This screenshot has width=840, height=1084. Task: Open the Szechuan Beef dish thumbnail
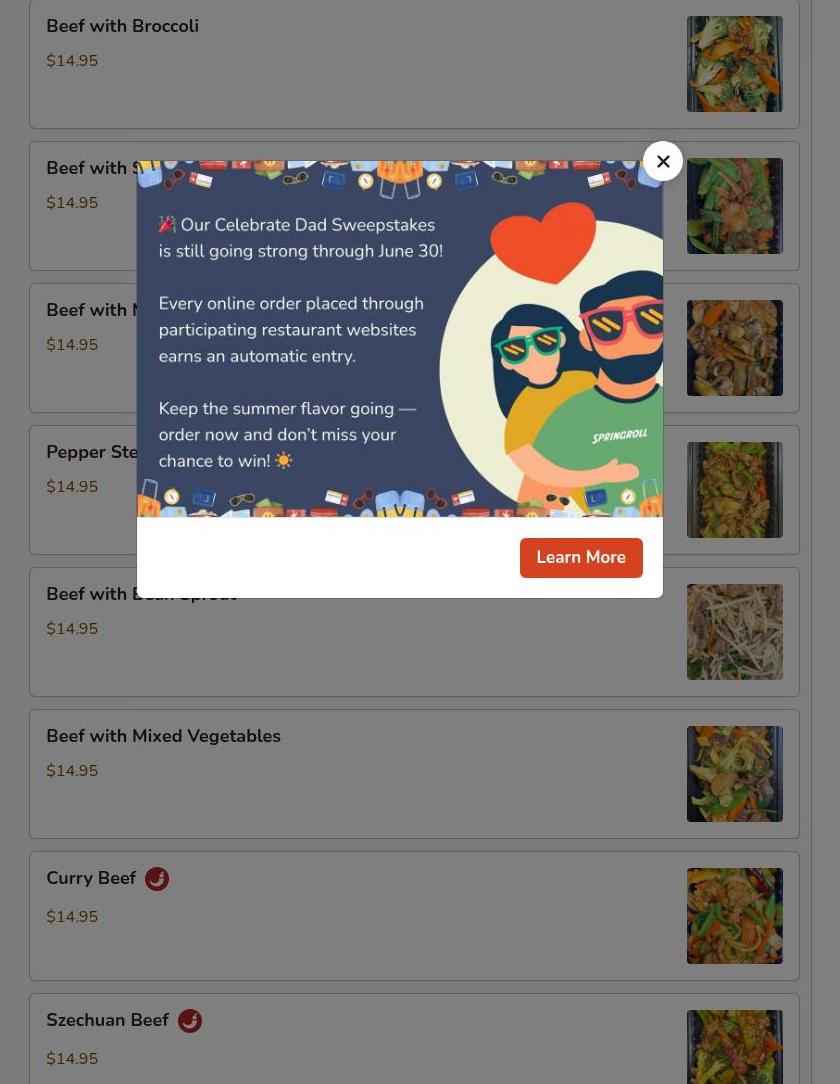pyautogui.click(x=734, y=1047)
